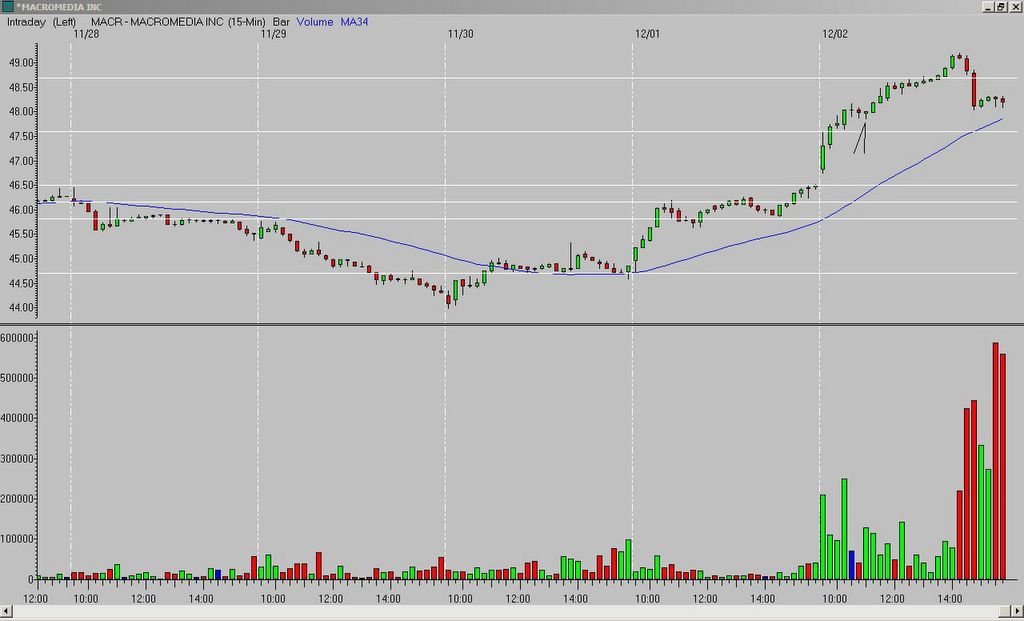Click the 47.00 price axis label

(22, 161)
